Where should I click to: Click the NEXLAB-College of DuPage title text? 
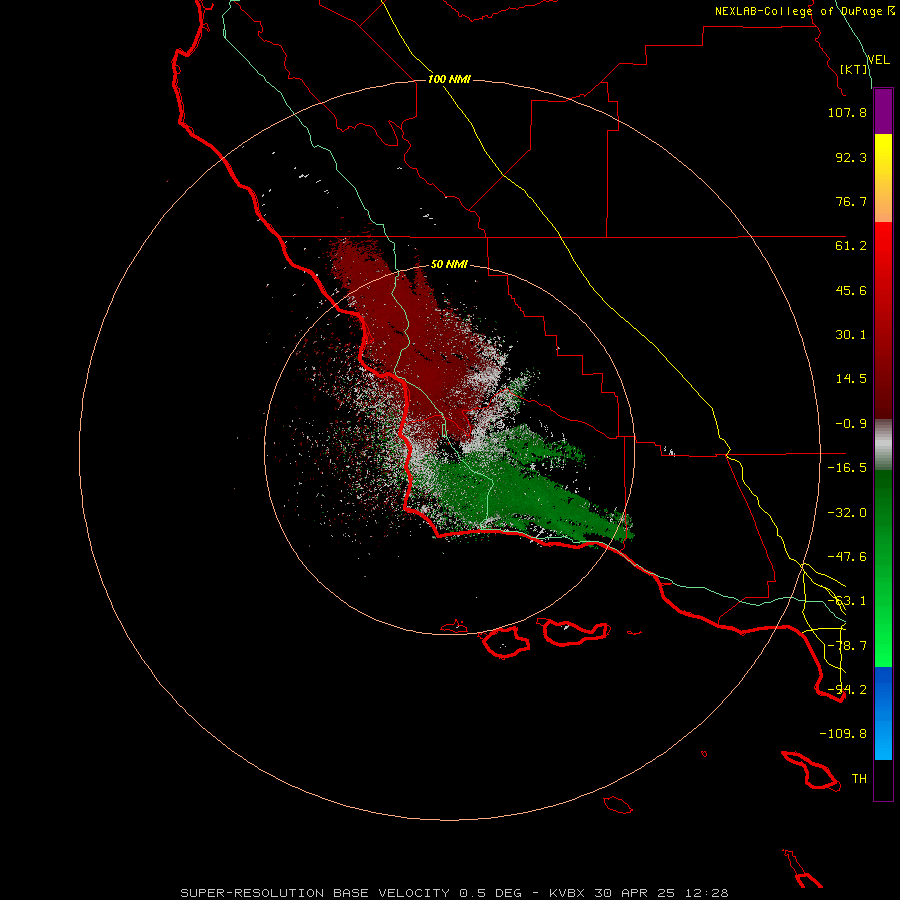point(799,11)
